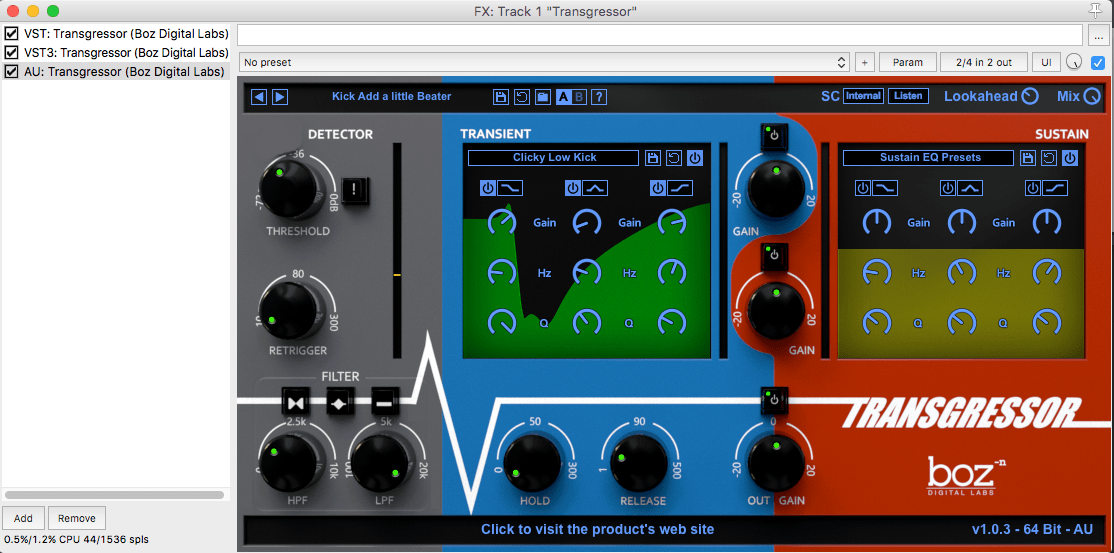The width and height of the screenshot is (1114, 553).
Task: Toggle Transient EQ power button
Action: click(695, 158)
